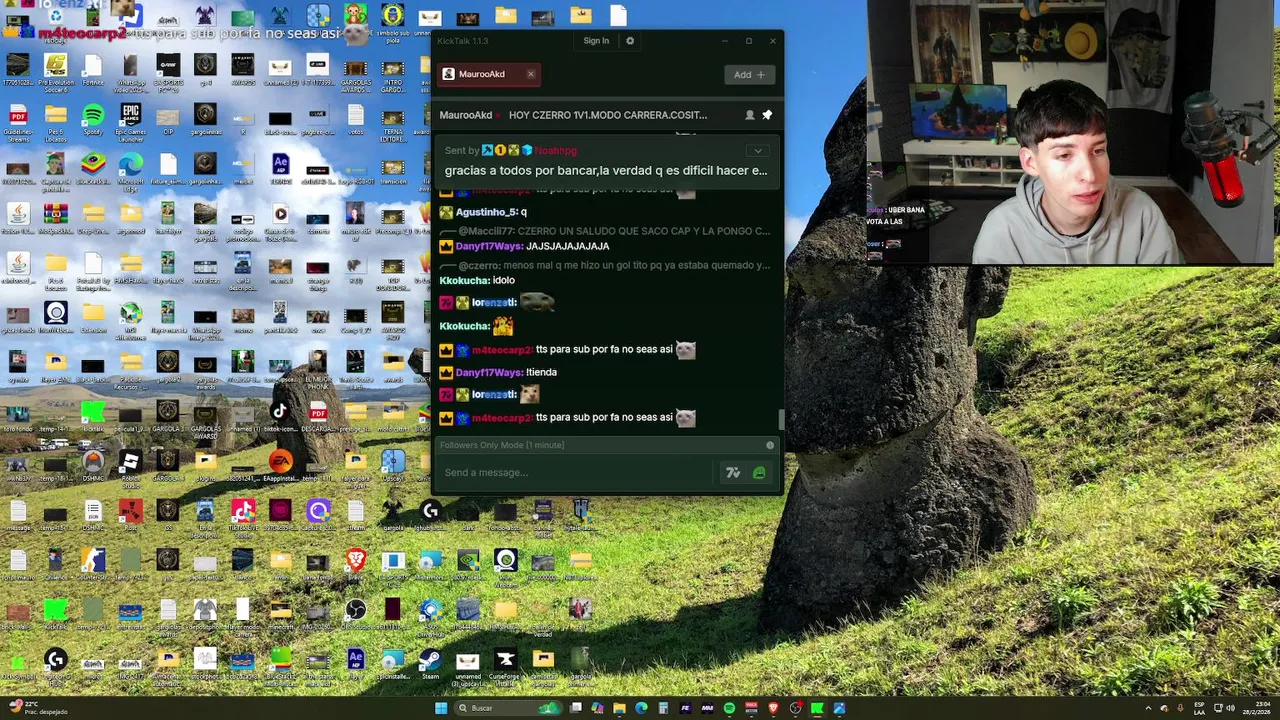The width and height of the screenshot is (1280, 720).
Task: Click the Followers Only Mode info icon
Action: [770, 445]
